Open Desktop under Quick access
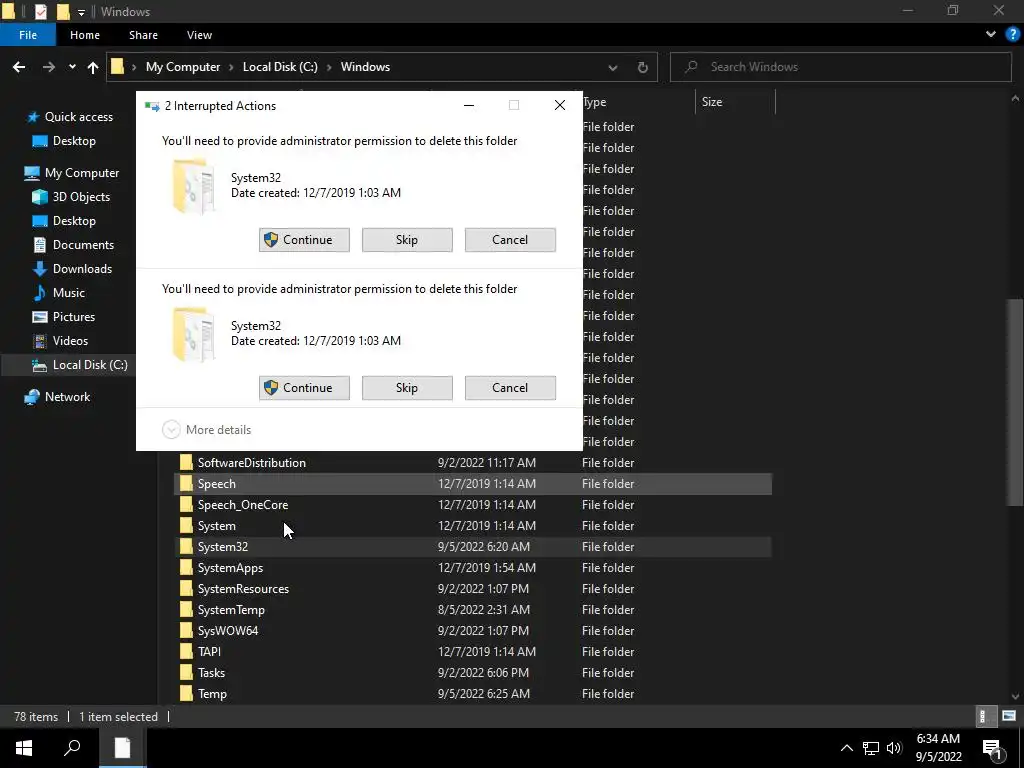This screenshot has width=1024, height=768. pyautogui.click(x=74, y=141)
